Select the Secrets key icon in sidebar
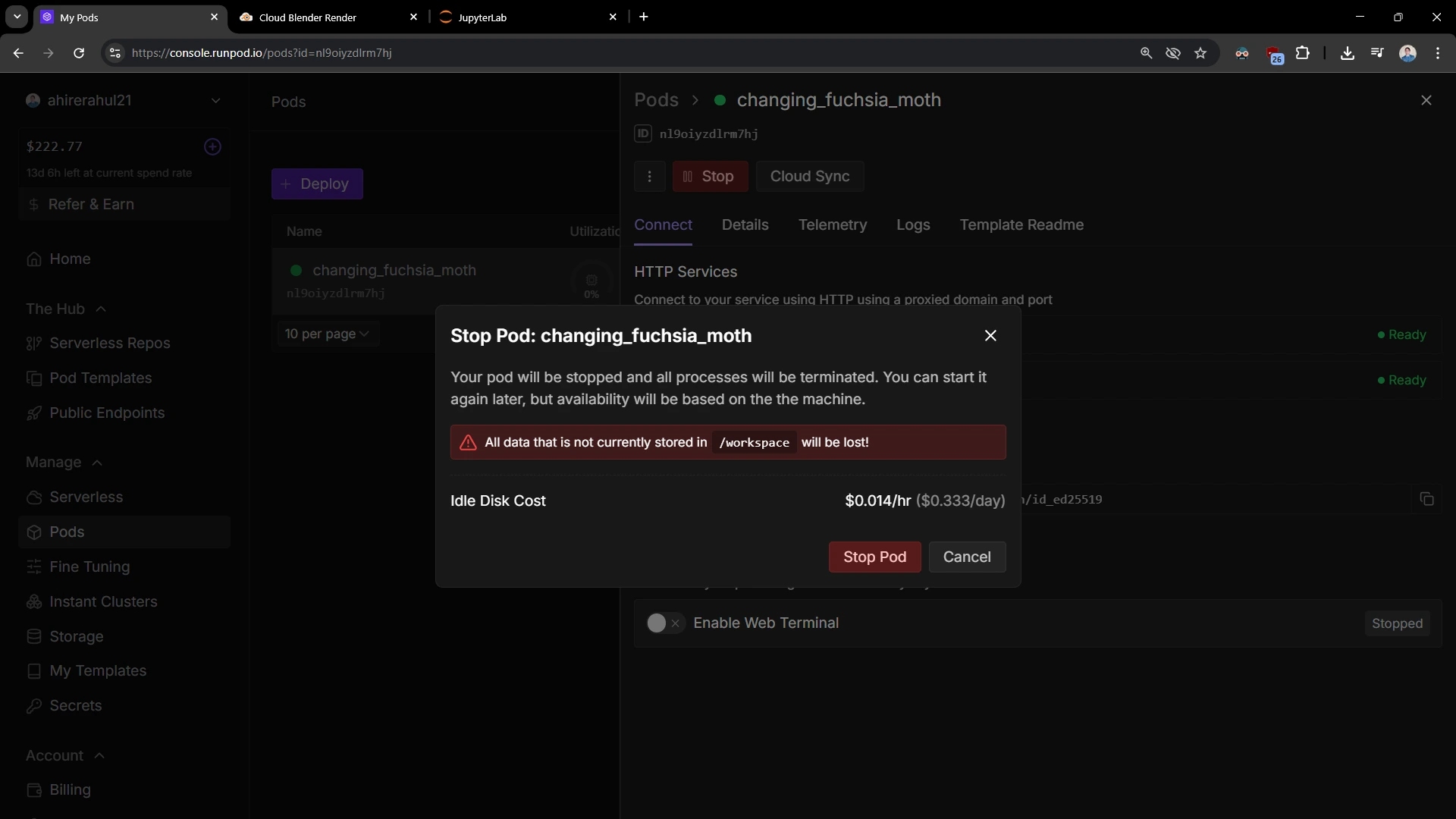This screenshot has height=819, width=1456. (x=34, y=706)
